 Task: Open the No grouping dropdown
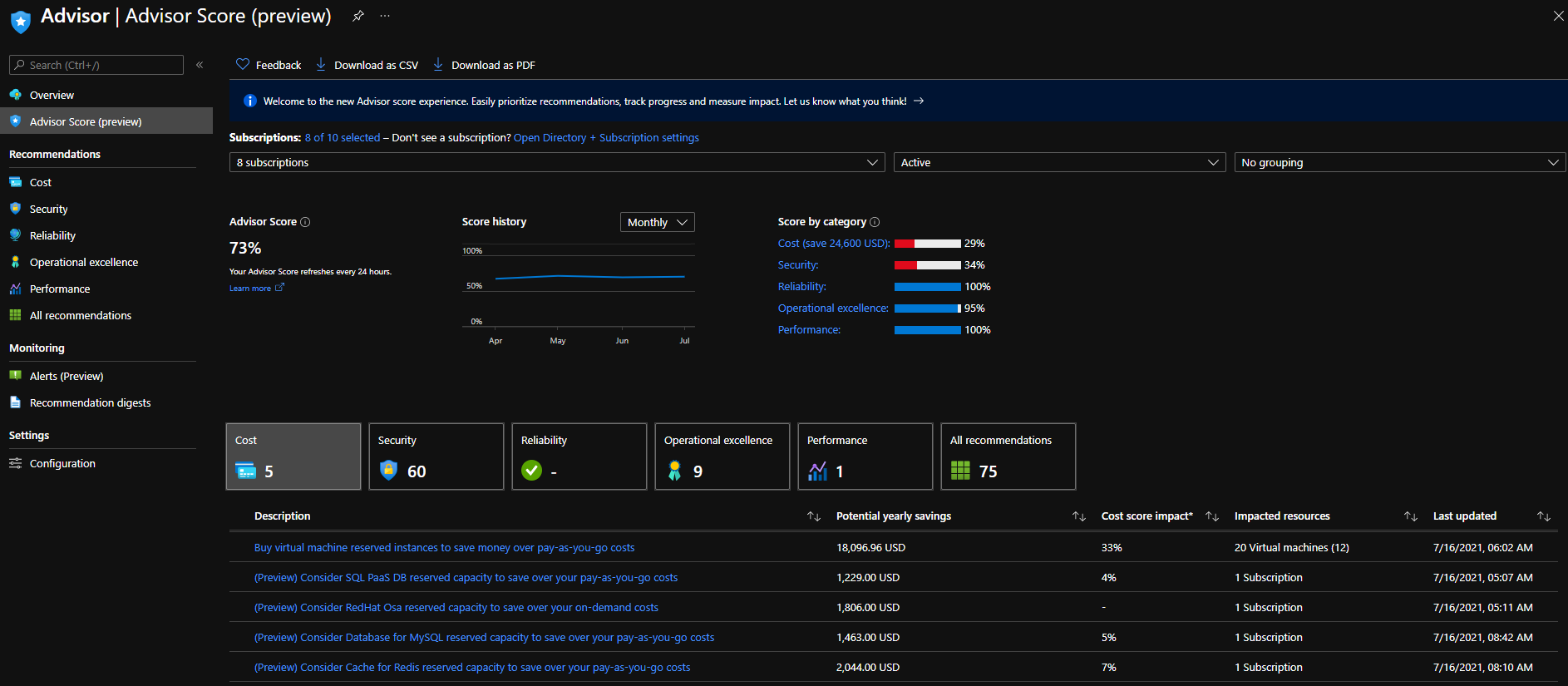(1400, 162)
